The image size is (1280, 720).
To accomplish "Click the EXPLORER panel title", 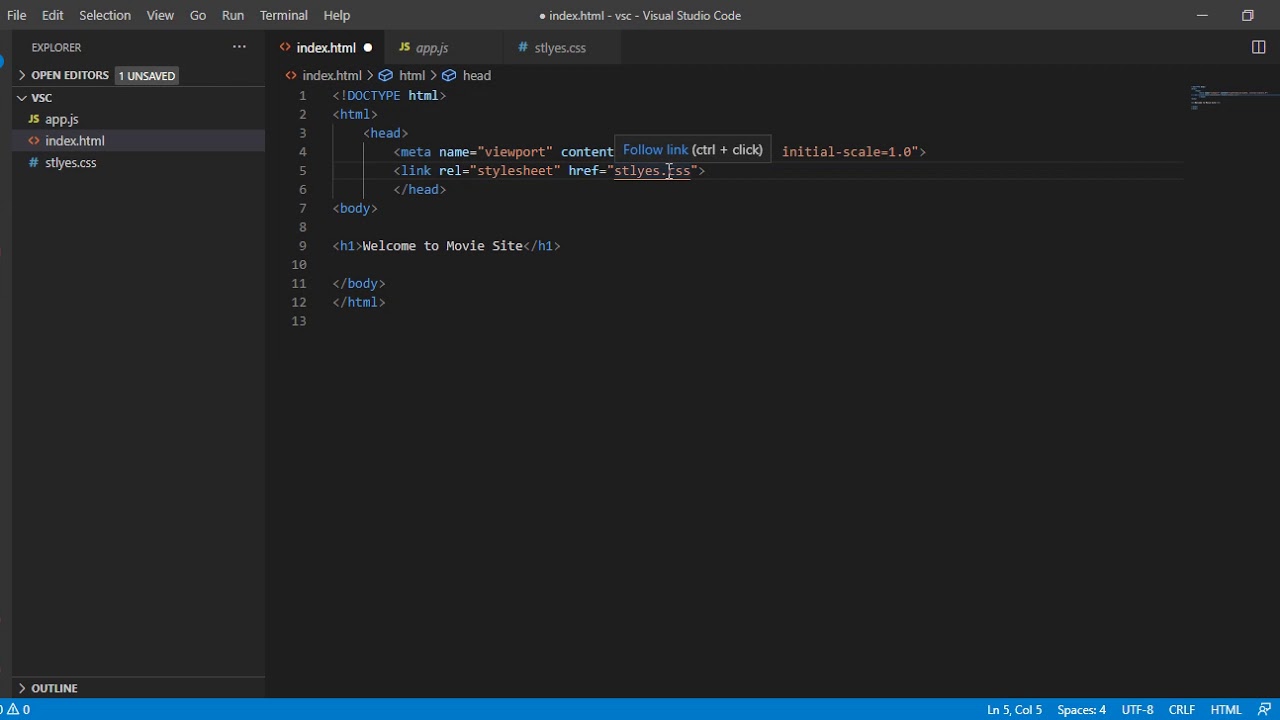I will [56, 47].
